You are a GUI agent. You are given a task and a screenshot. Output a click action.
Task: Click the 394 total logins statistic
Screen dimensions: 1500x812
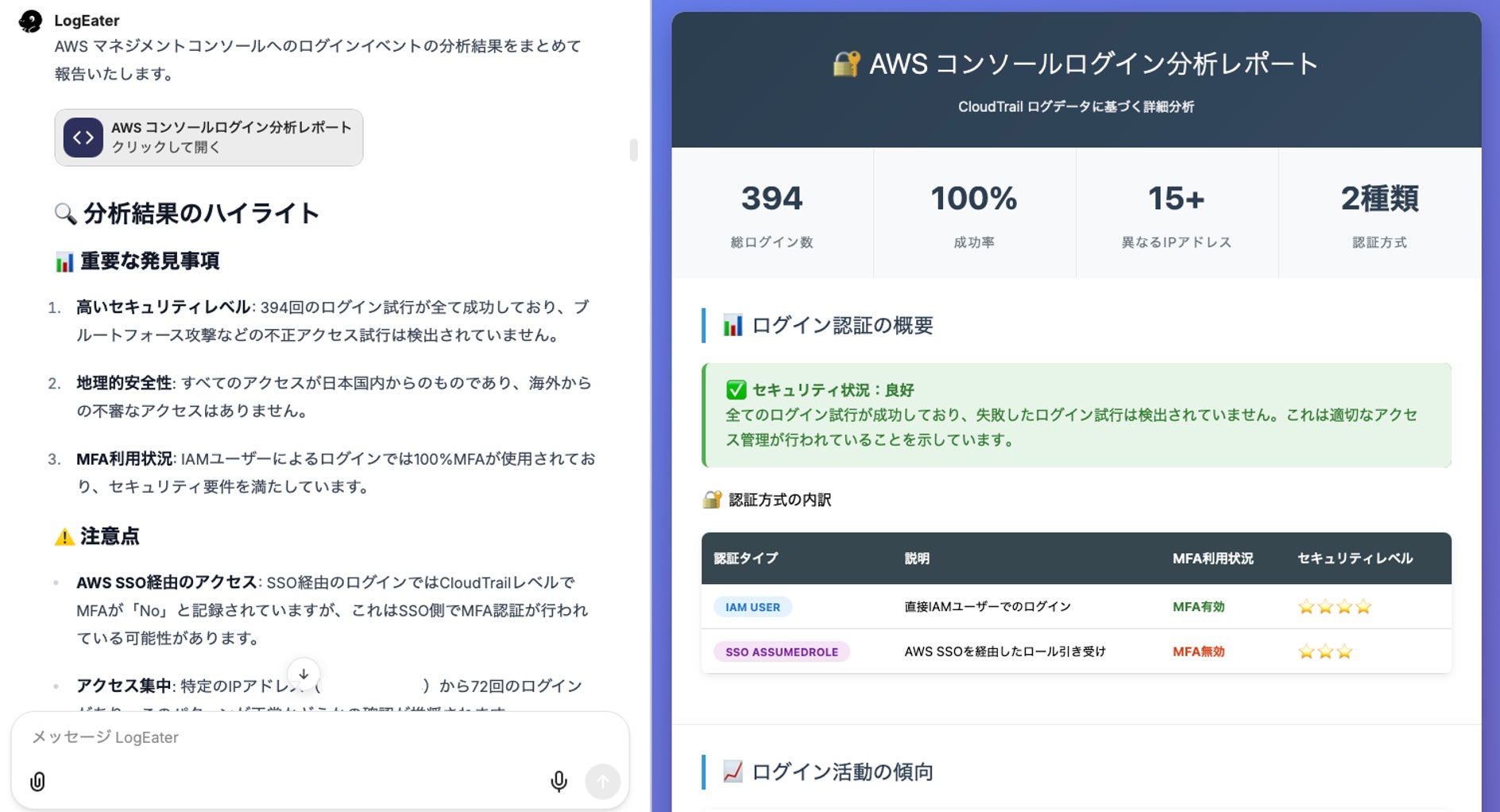tap(772, 199)
